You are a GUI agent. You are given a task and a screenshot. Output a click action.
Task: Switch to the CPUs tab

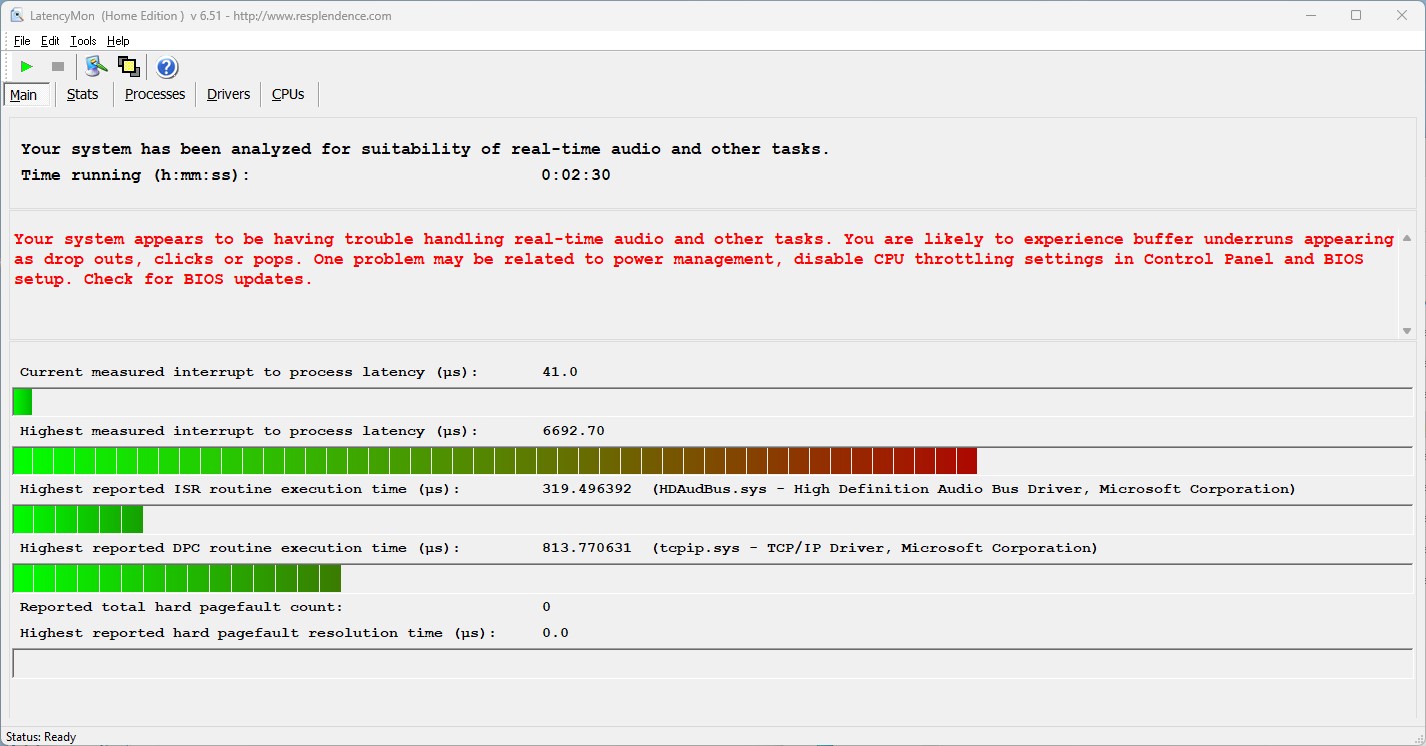point(288,94)
